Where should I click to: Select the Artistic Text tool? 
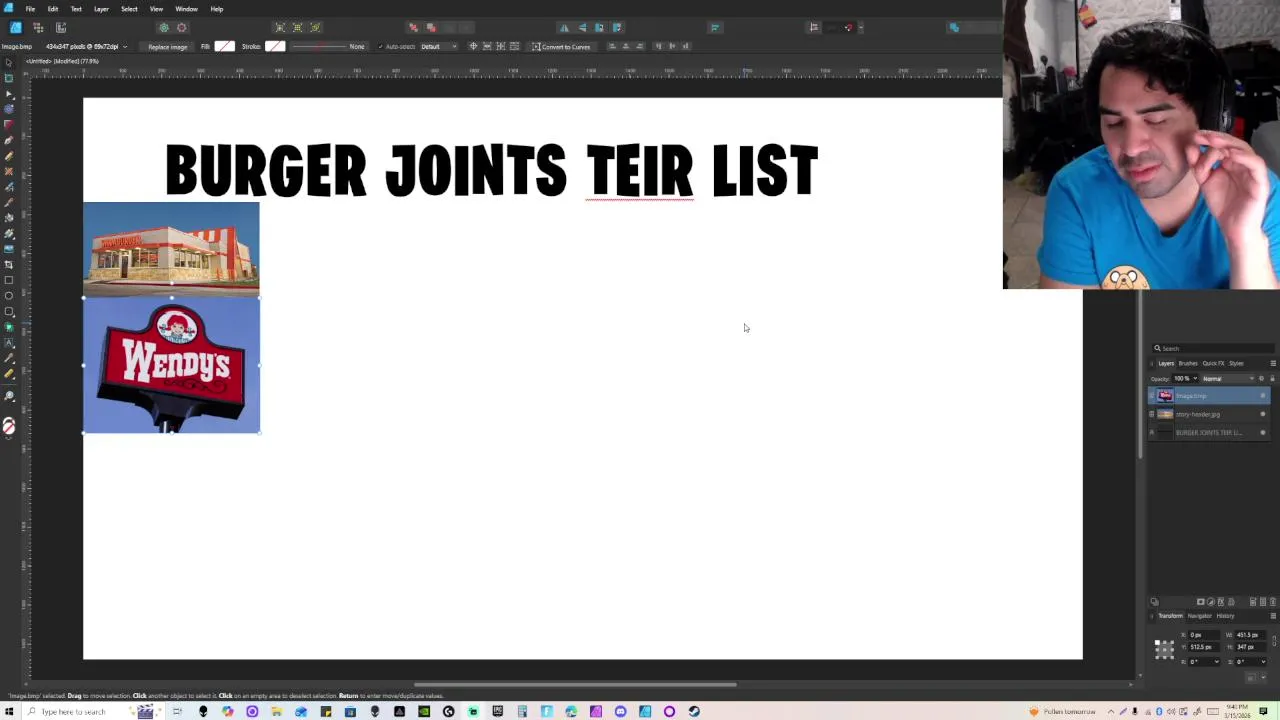pyautogui.click(x=9, y=342)
